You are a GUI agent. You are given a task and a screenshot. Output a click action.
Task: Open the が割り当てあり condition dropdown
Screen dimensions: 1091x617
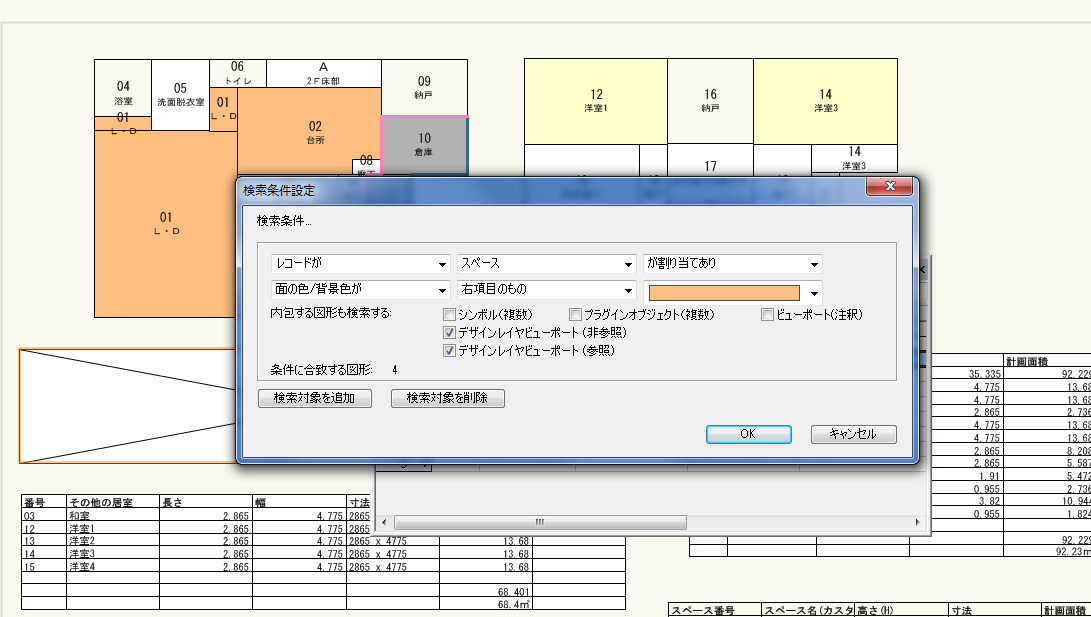click(x=733, y=265)
